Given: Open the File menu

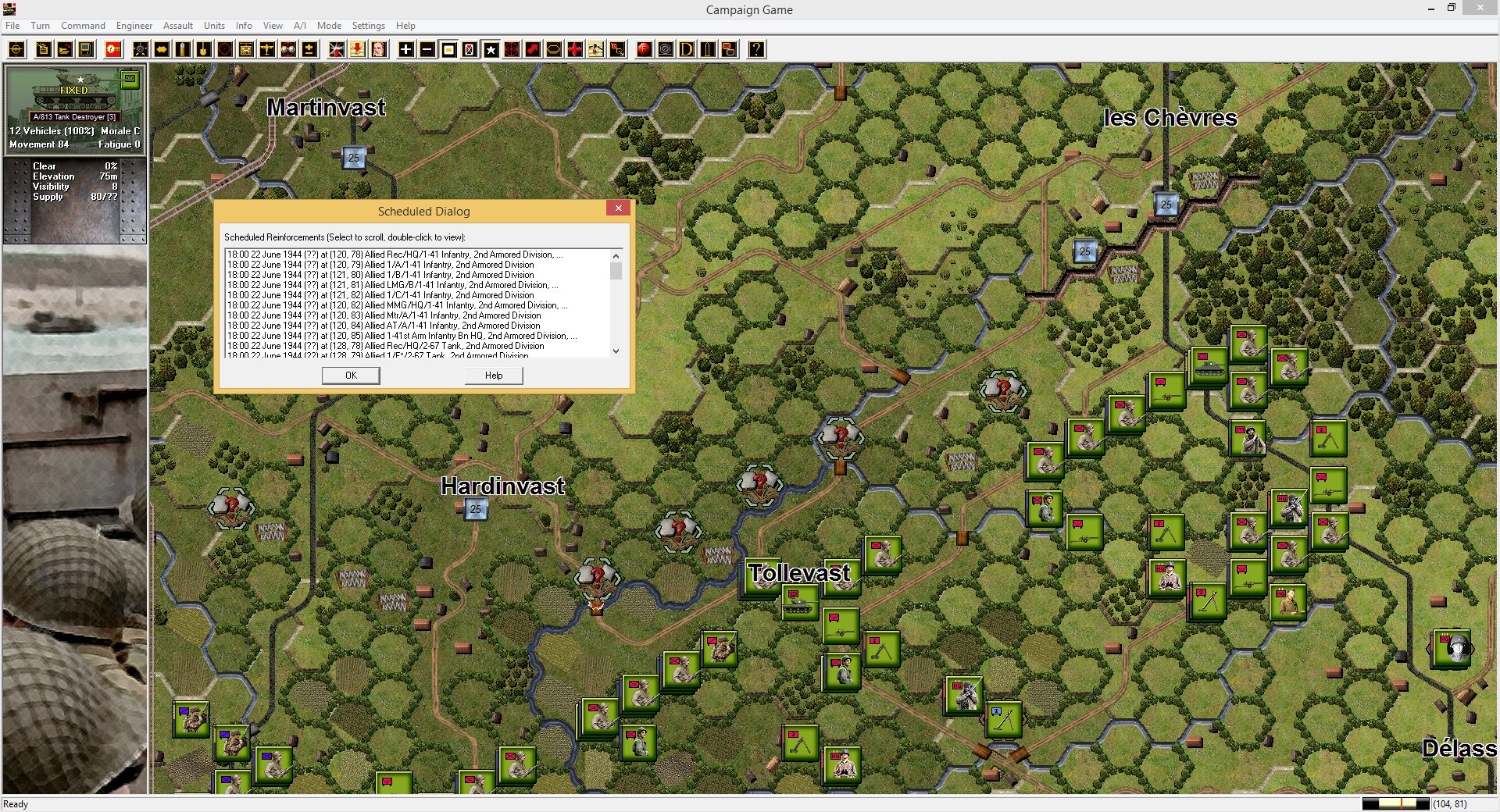Looking at the screenshot, I should (x=12, y=26).
